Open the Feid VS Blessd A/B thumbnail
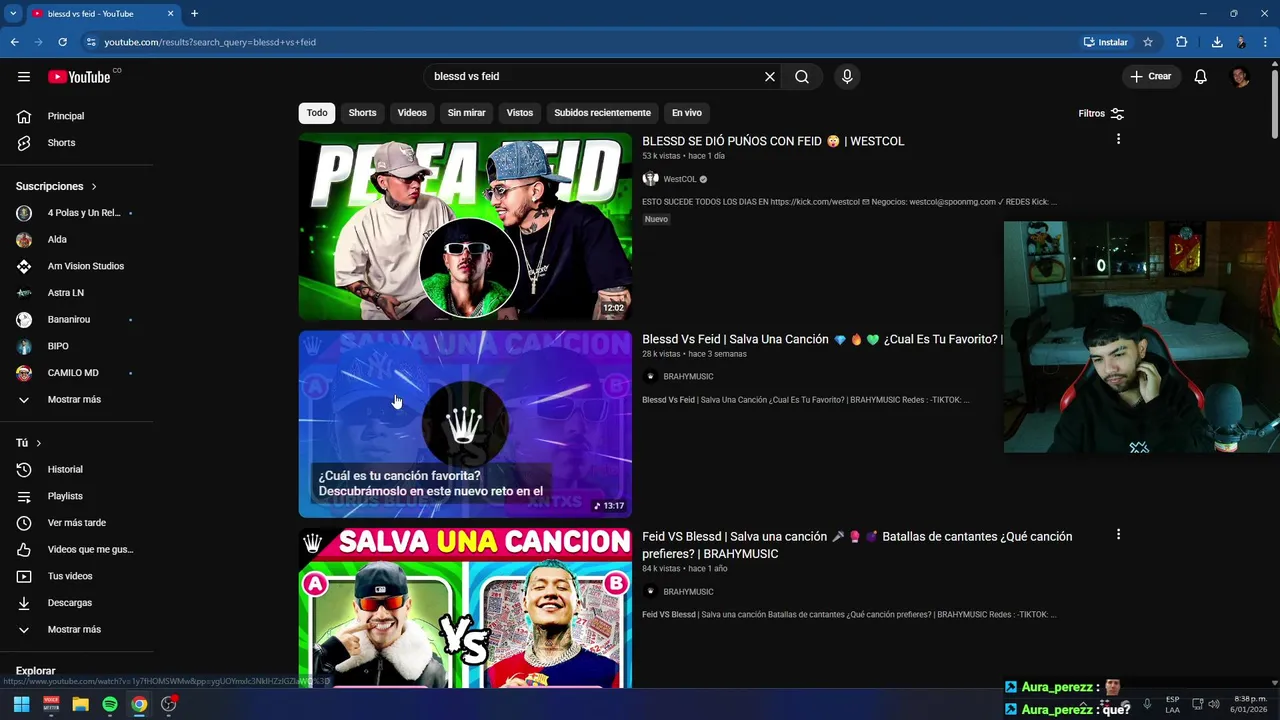Viewport: 1280px width, 720px height. click(465, 608)
